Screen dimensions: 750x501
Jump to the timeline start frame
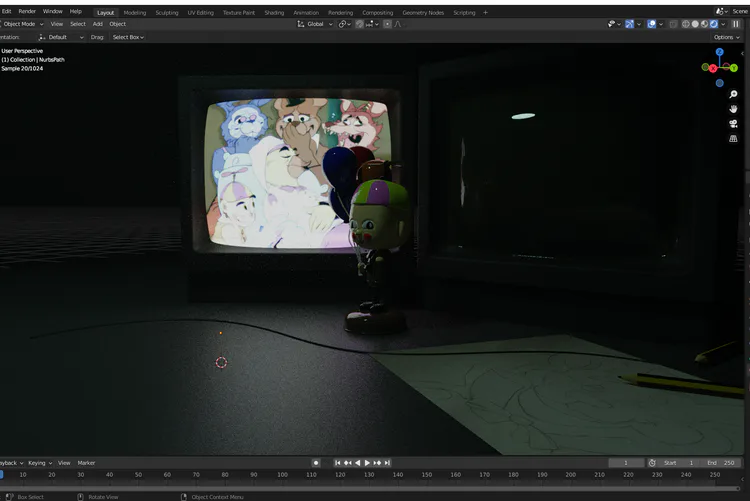tap(338, 463)
